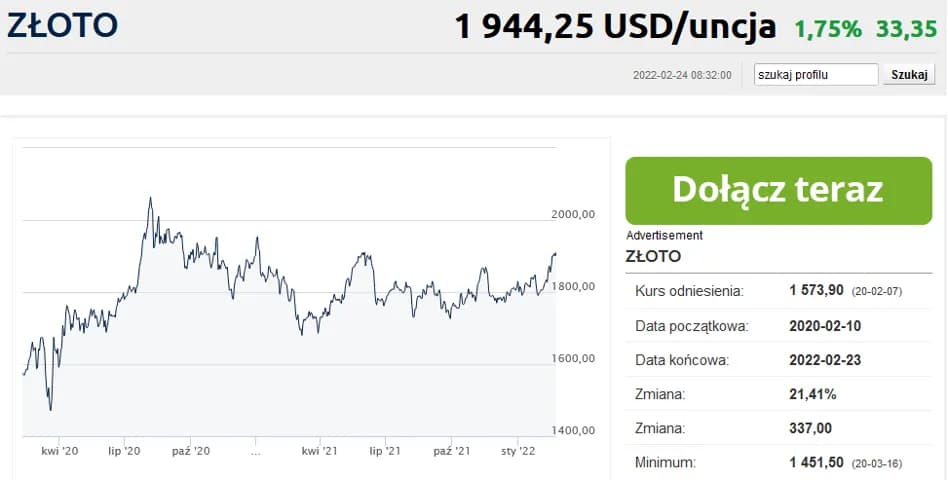The width and height of the screenshot is (948, 480).
Task: Click the "kwi '20" axis label
Action: click(x=60, y=452)
